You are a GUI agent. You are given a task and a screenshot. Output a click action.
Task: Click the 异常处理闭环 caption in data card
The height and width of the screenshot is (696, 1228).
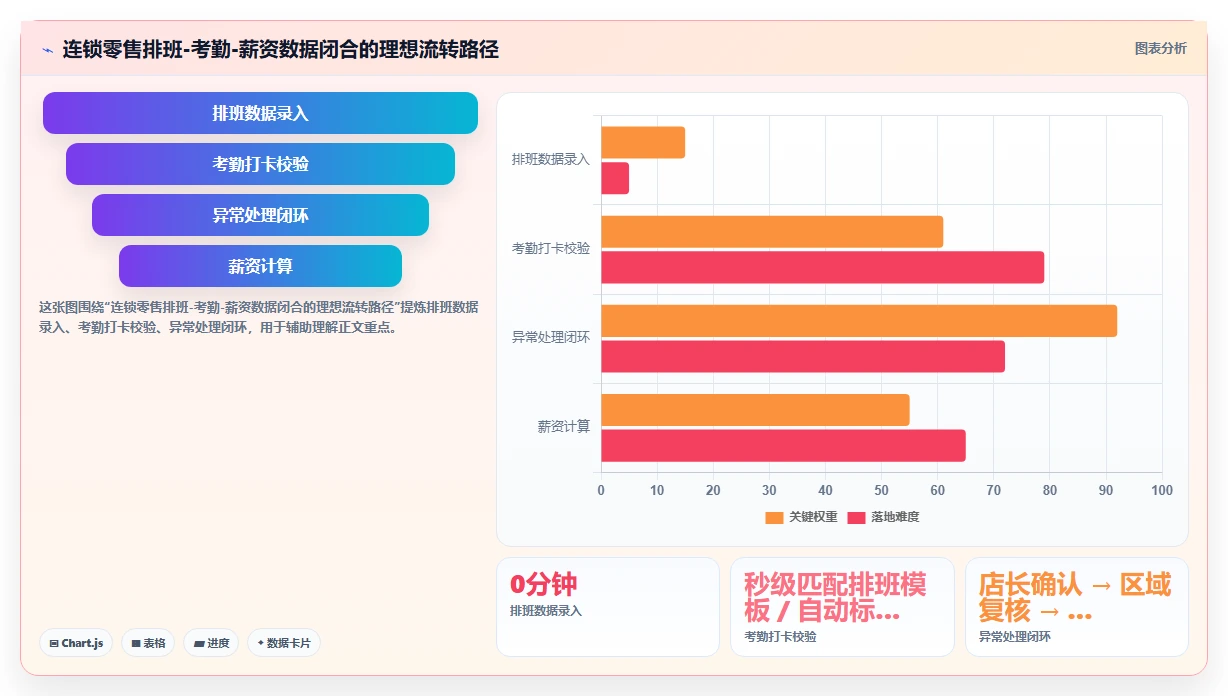1015,636
